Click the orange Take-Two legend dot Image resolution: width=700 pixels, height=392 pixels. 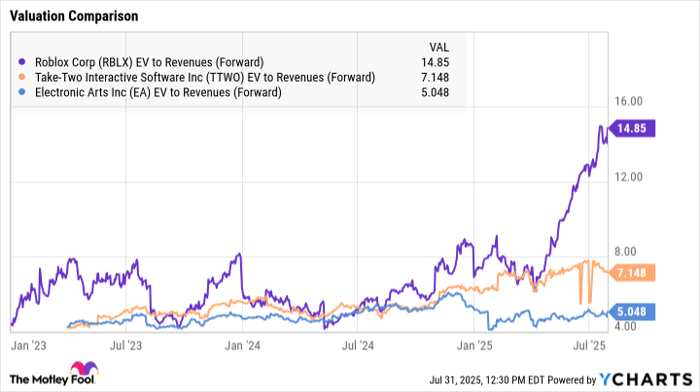(x=22, y=77)
